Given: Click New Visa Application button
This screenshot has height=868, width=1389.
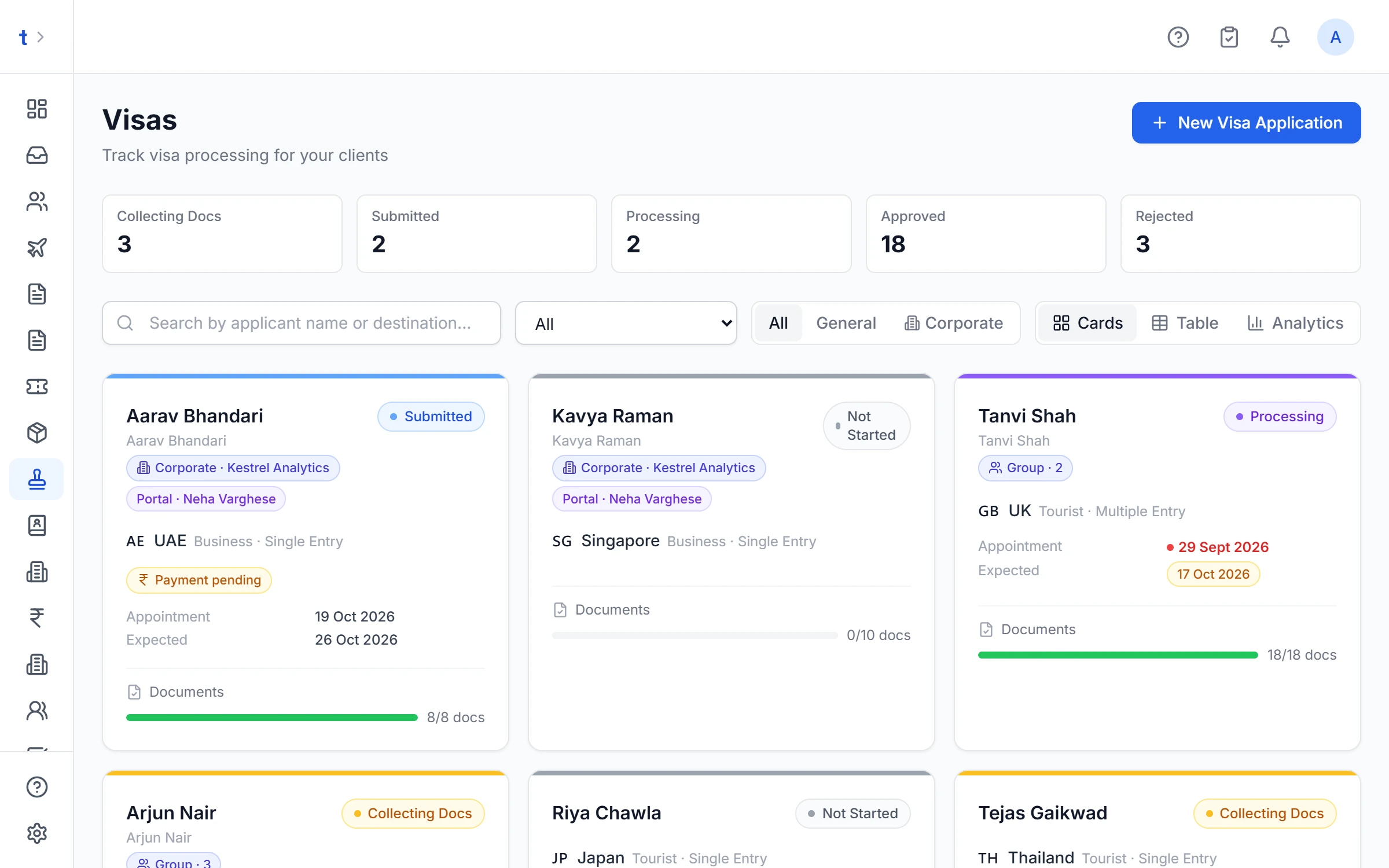Looking at the screenshot, I should coord(1246,123).
